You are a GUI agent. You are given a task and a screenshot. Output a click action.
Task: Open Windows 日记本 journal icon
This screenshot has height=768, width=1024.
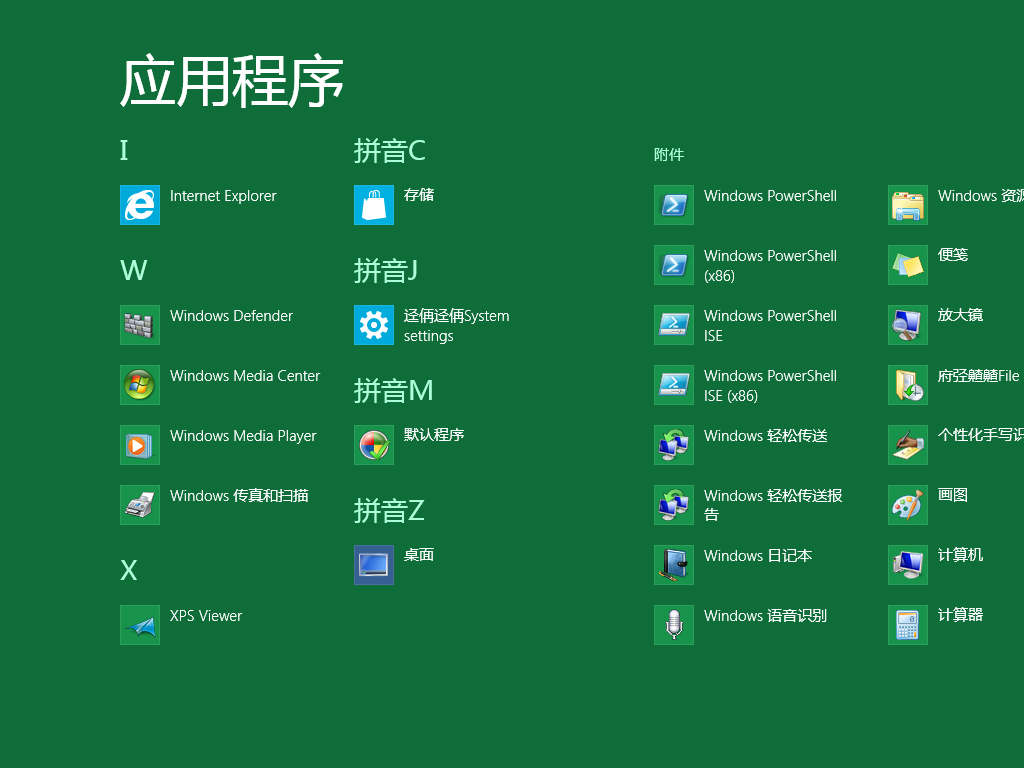click(674, 565)
